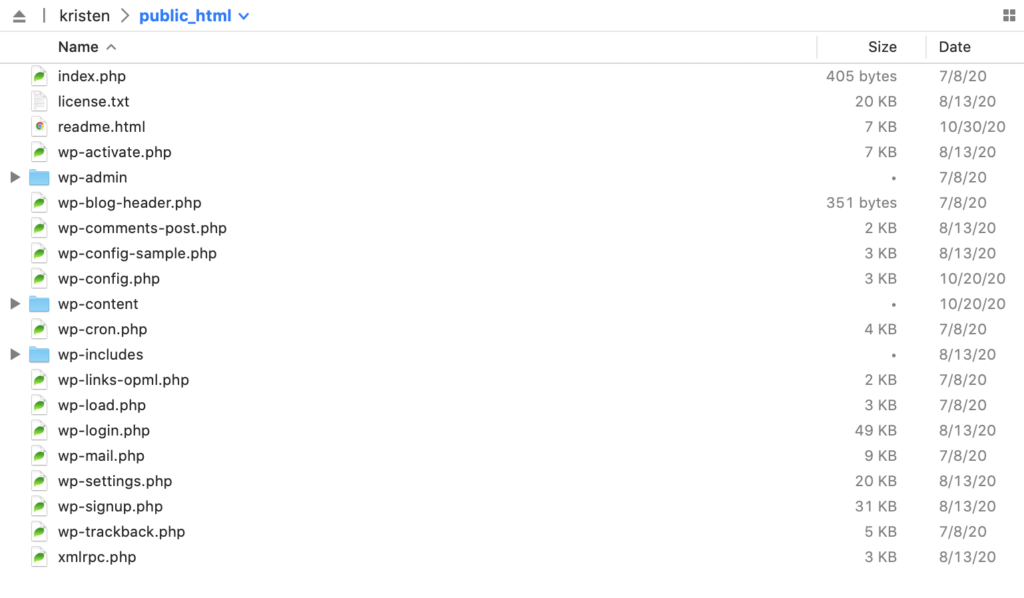Image resolution: width=1024 pixels, height=598 pixels.
Task: Select the index.php file name
Action: 92,76
